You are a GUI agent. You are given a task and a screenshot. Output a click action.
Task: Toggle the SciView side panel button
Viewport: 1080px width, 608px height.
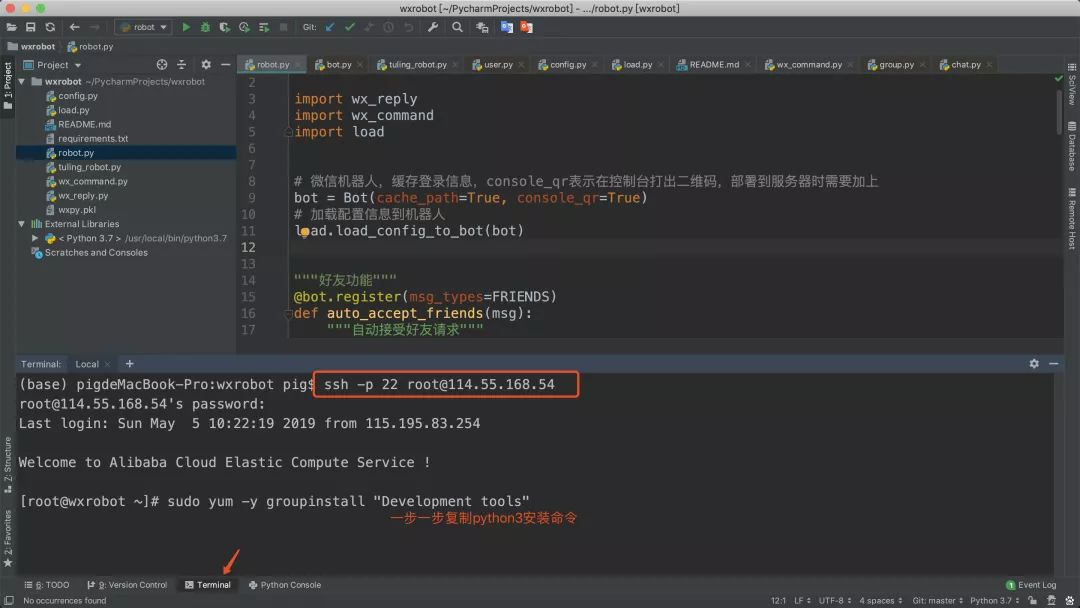(x=1072, y=84)
